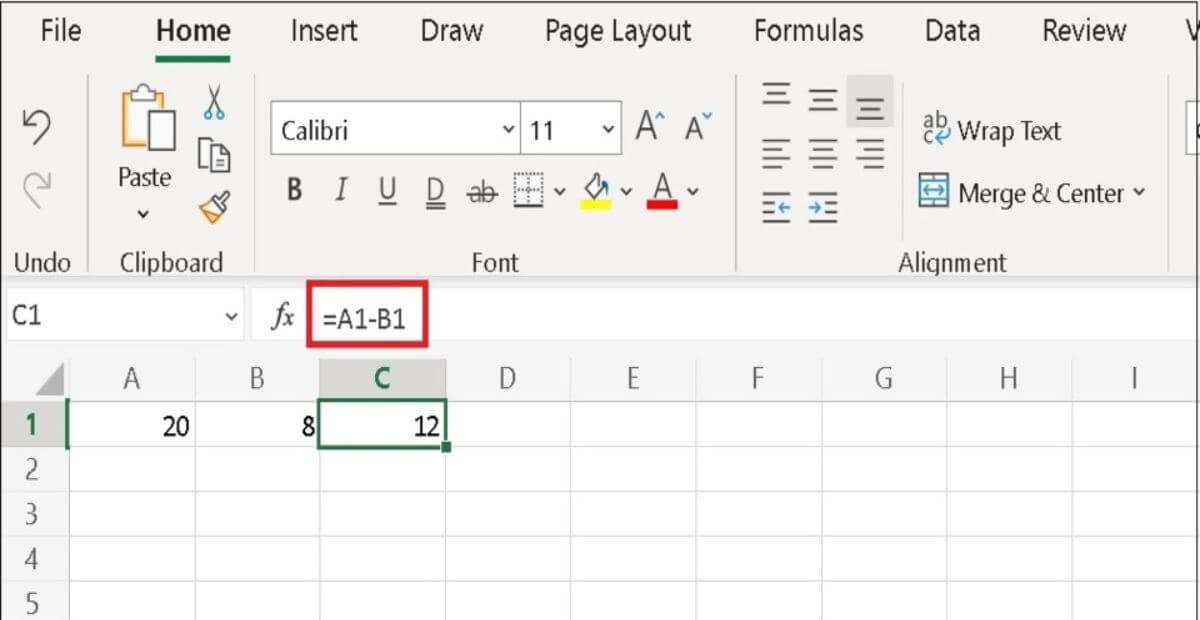The width and height of the screenshot is (1200, 620).
Task: Open the Data tab
Action: tap(952, 31)
